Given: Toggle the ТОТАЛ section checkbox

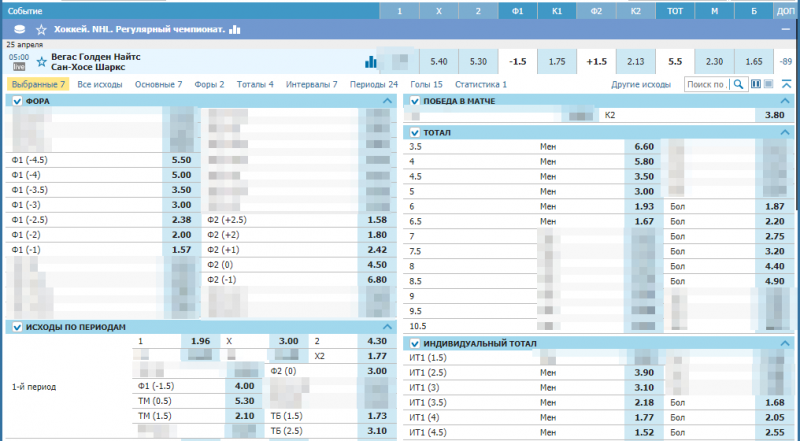Looking at the screenshot, I should (414, 132).
